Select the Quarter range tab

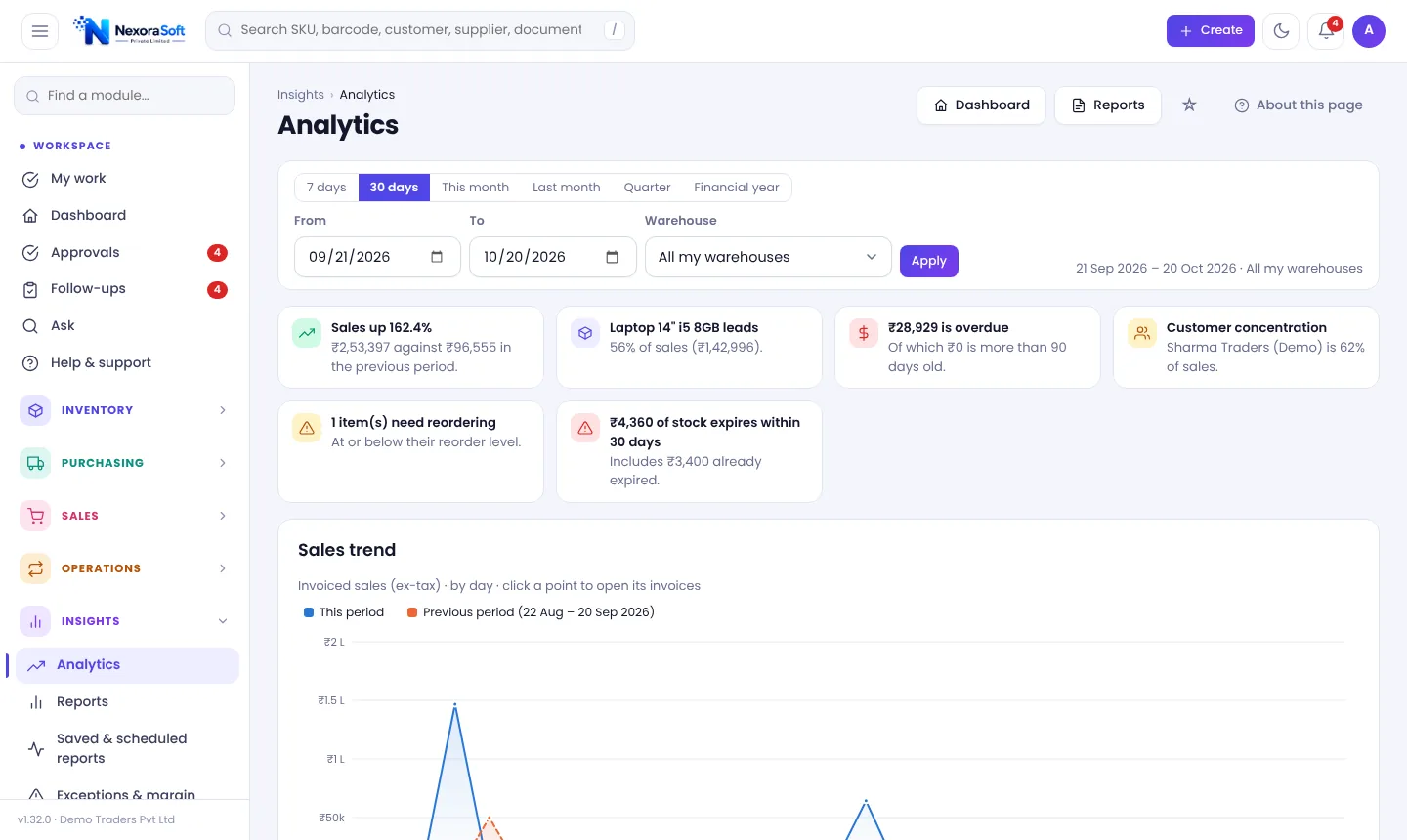coord(647,188)
